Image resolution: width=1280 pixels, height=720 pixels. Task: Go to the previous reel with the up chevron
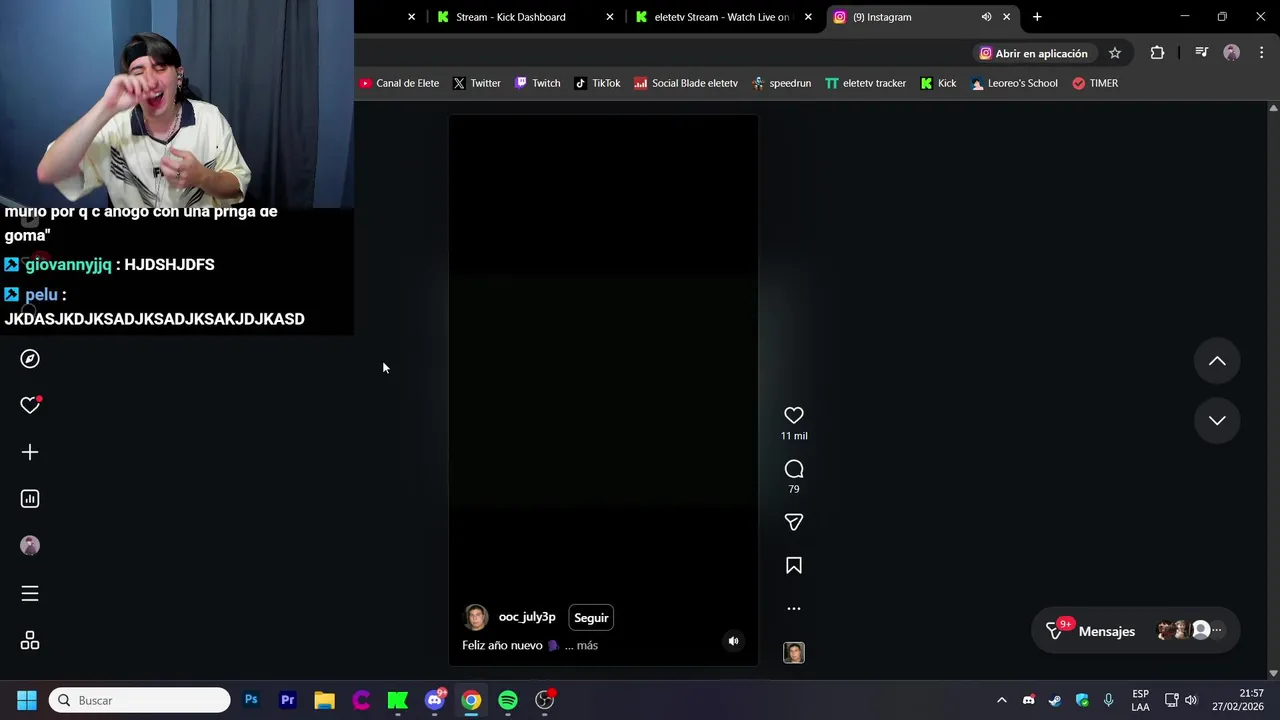(x=1217, y=361)
